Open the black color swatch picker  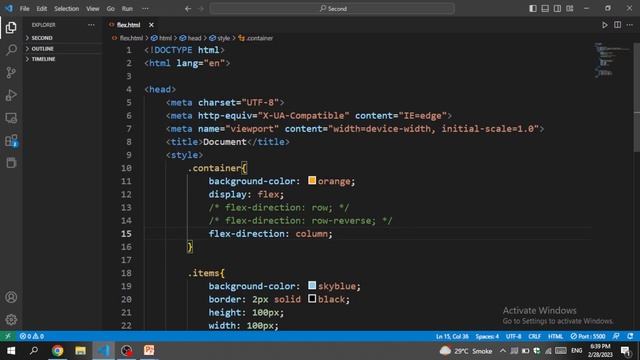pyautogui.click(x=312, y=298)
